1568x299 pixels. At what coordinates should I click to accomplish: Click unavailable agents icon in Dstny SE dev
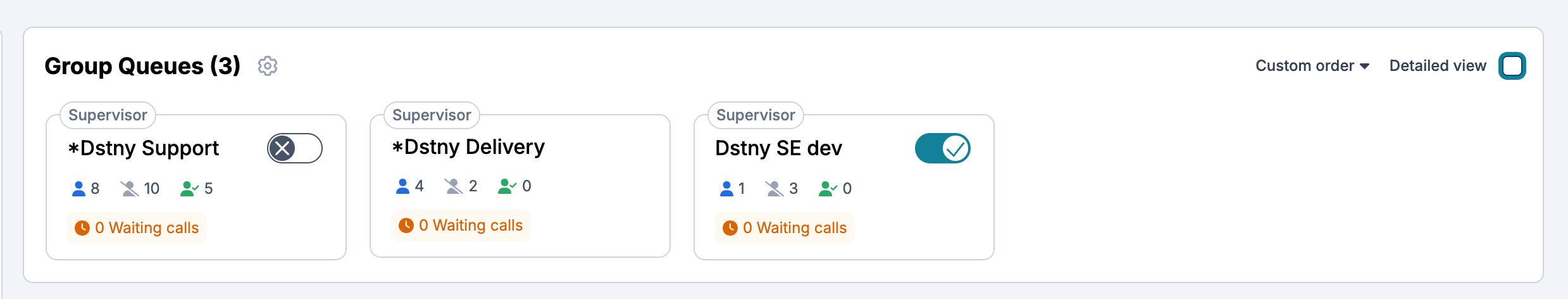coord(775,189)
